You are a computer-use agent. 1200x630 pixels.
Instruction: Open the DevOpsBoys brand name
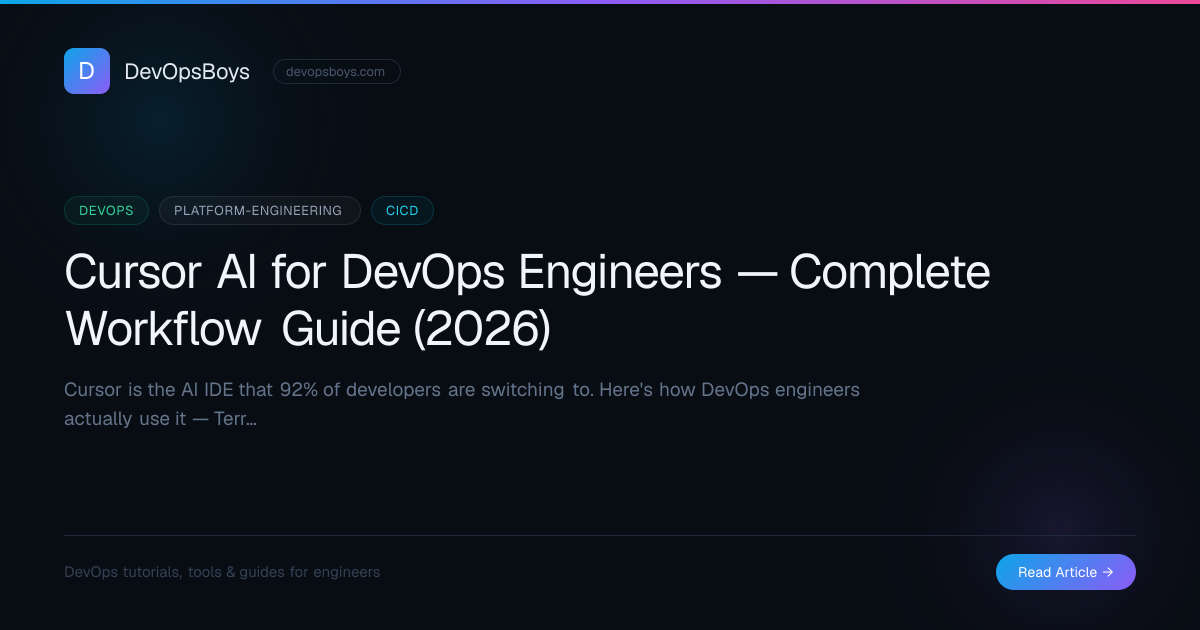[187, 72]
